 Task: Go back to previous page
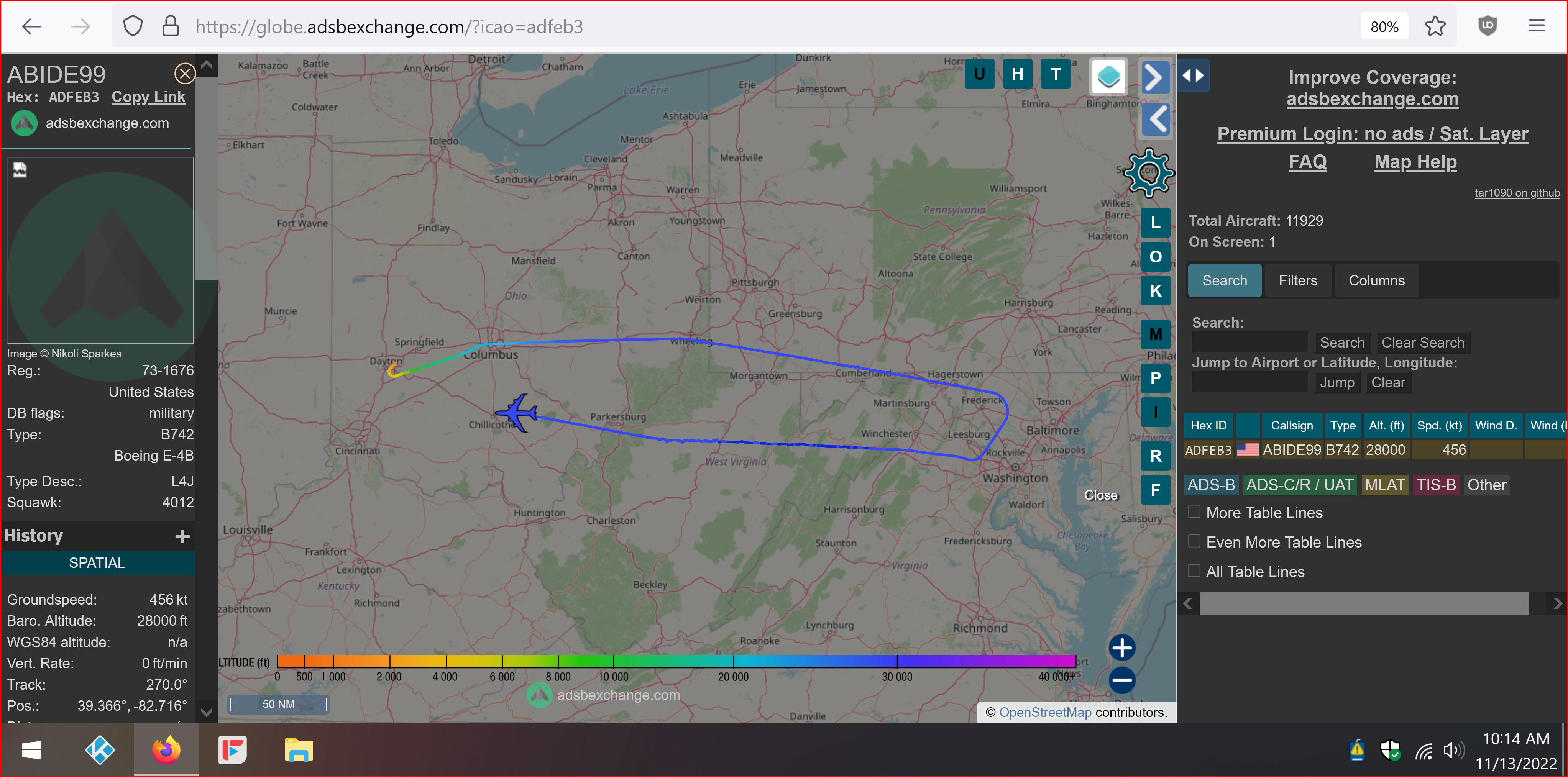tap(31, 26)
